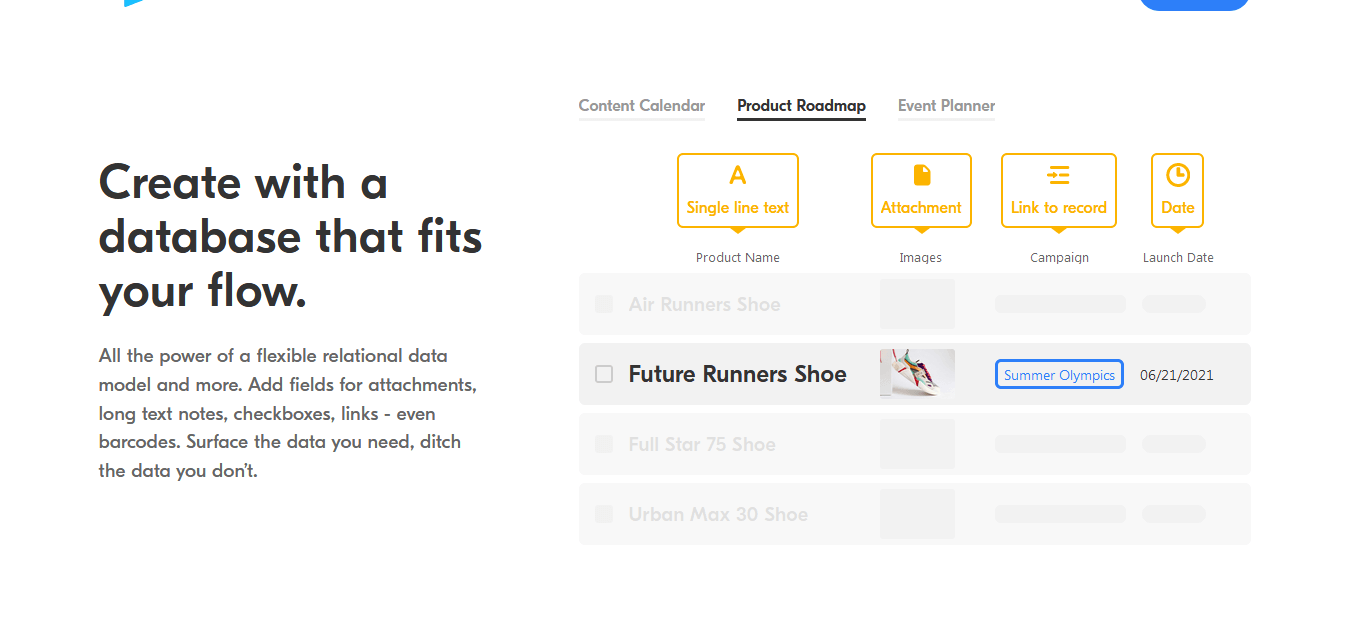Click the 06/21/2021 launch date
The width and height of the screenshot is (1349, 641).
1177,375
